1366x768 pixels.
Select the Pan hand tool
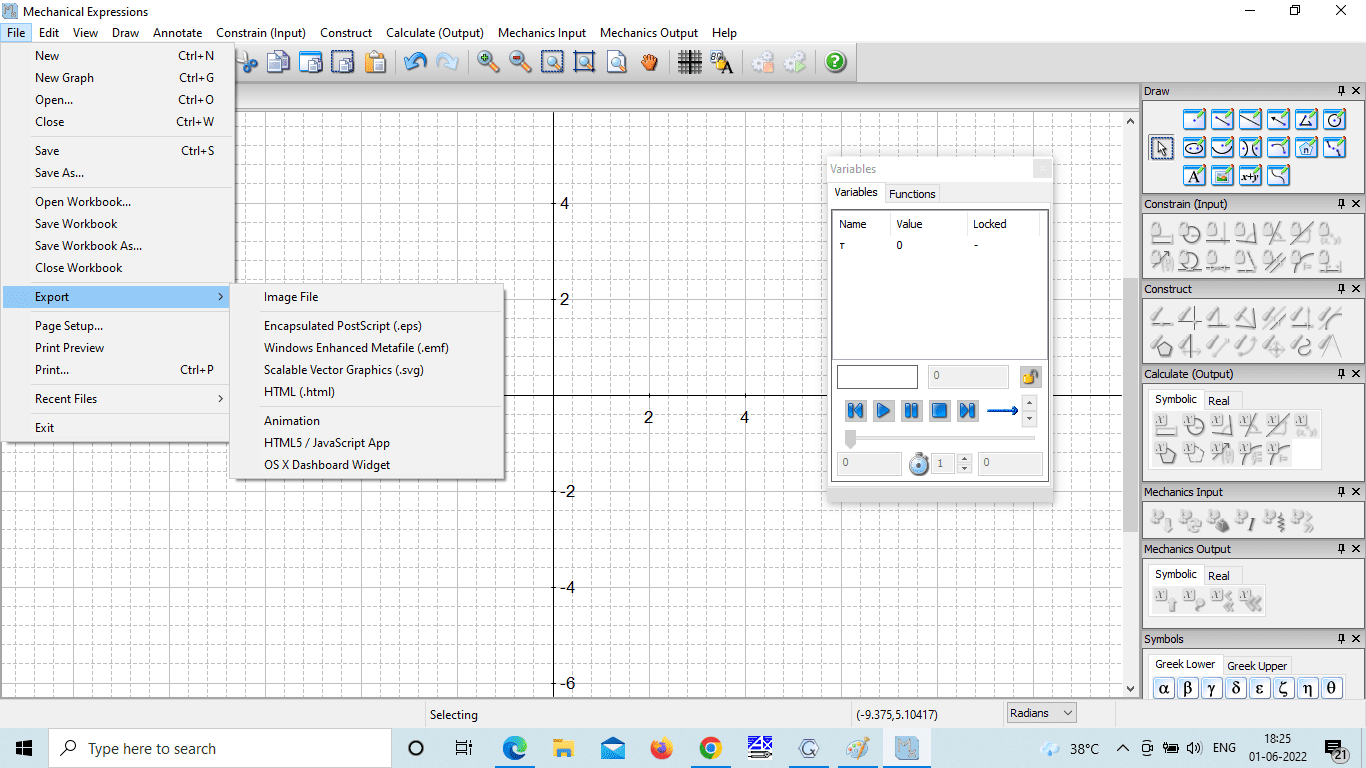point(650,62)
